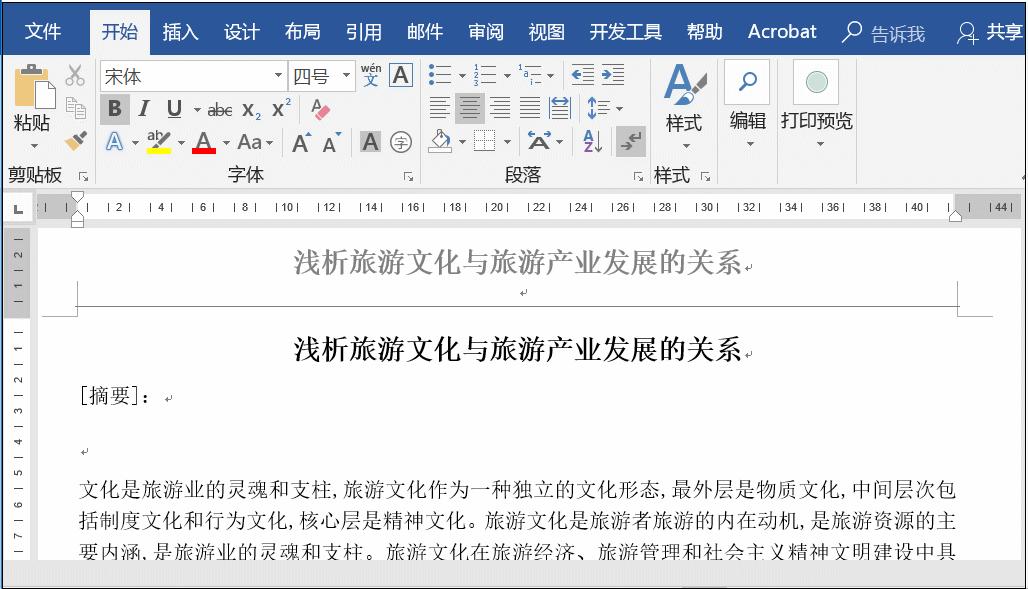Image resolution: width=1028 pixels, height=589 pixels.
Task: Apply strikethrough to the text
Action: tap(219, 109)
